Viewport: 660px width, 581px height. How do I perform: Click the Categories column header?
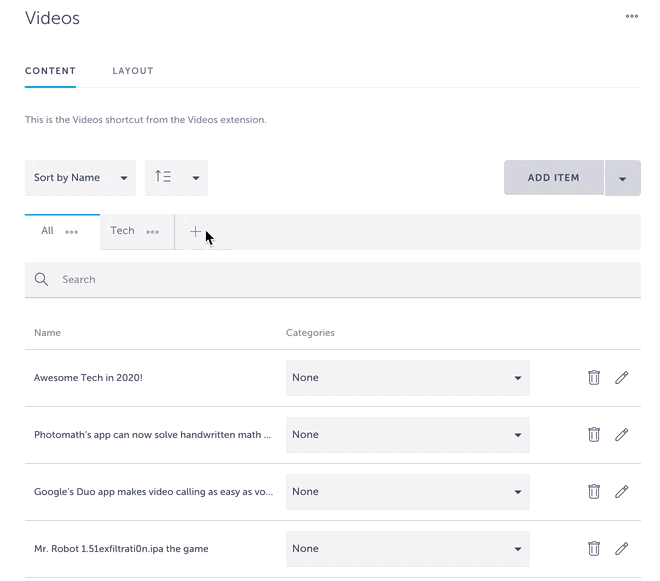[310, 333]
